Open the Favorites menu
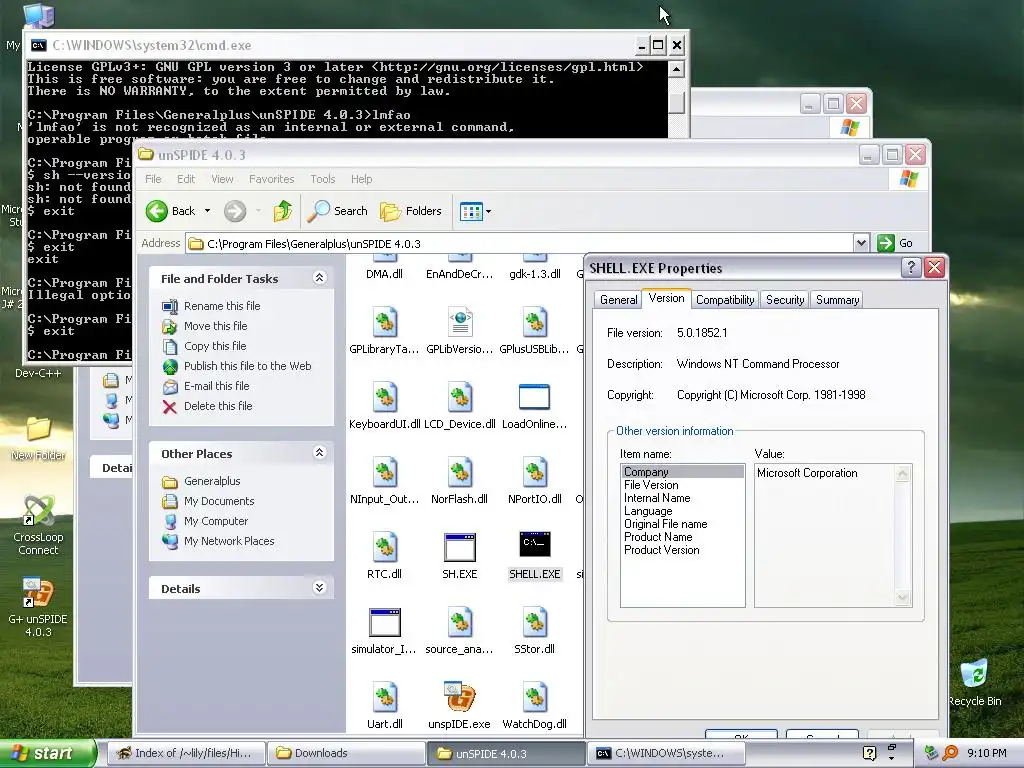 [271, 179]
